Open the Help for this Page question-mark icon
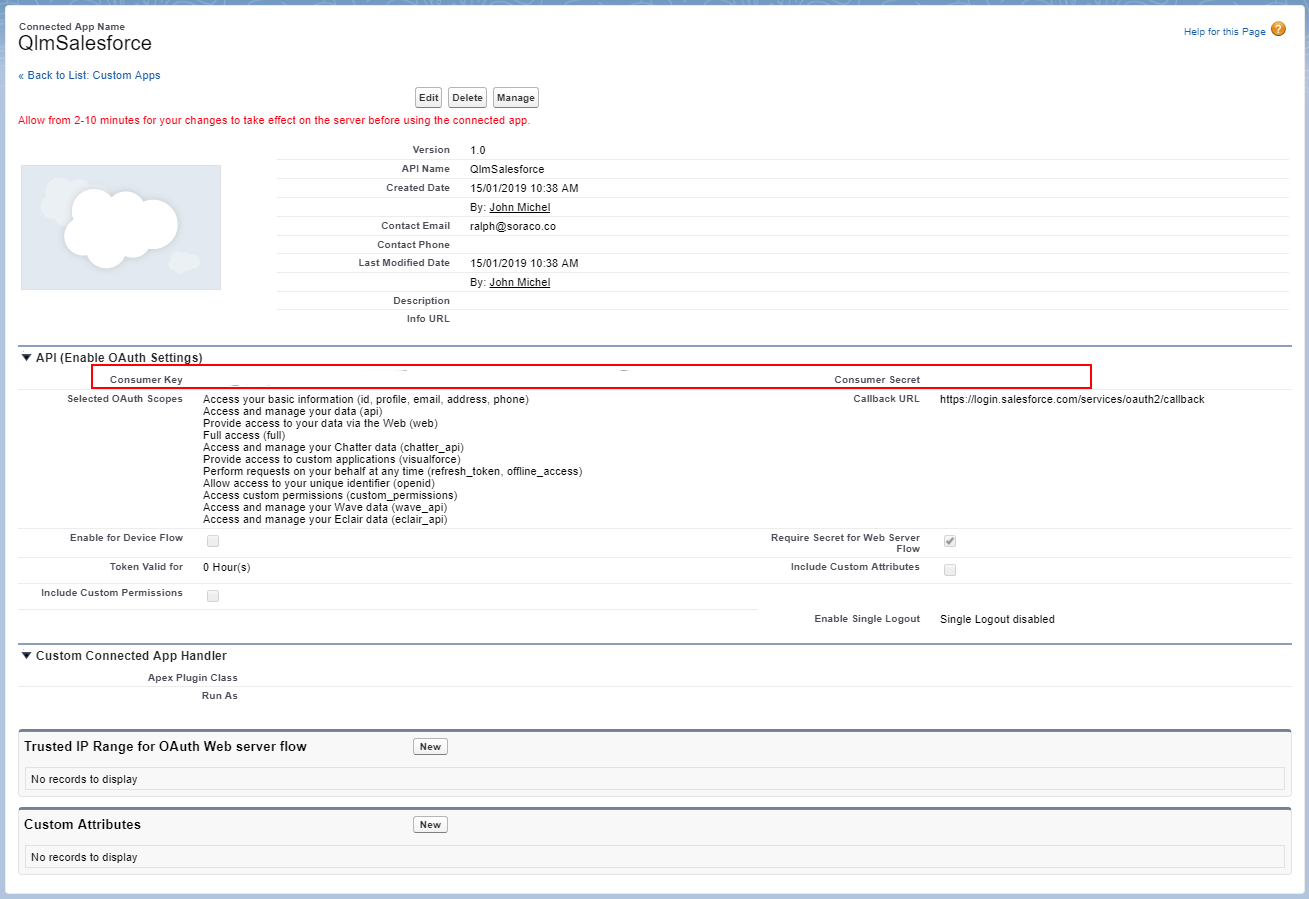The width and height of the screenshot is (1309, 899). point(1278,30)
